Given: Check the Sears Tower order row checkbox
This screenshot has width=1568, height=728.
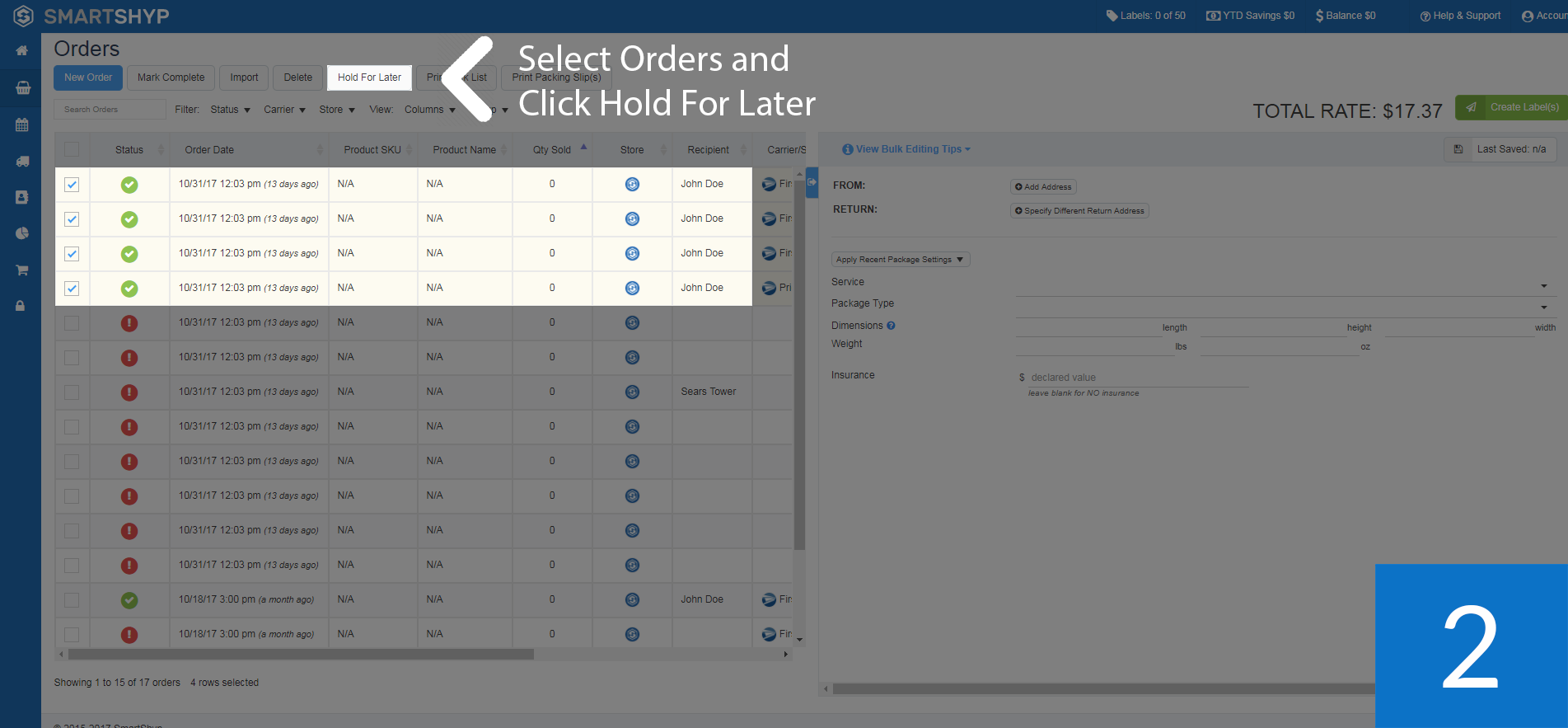Looking at the screenshot, I should (72, 392).
